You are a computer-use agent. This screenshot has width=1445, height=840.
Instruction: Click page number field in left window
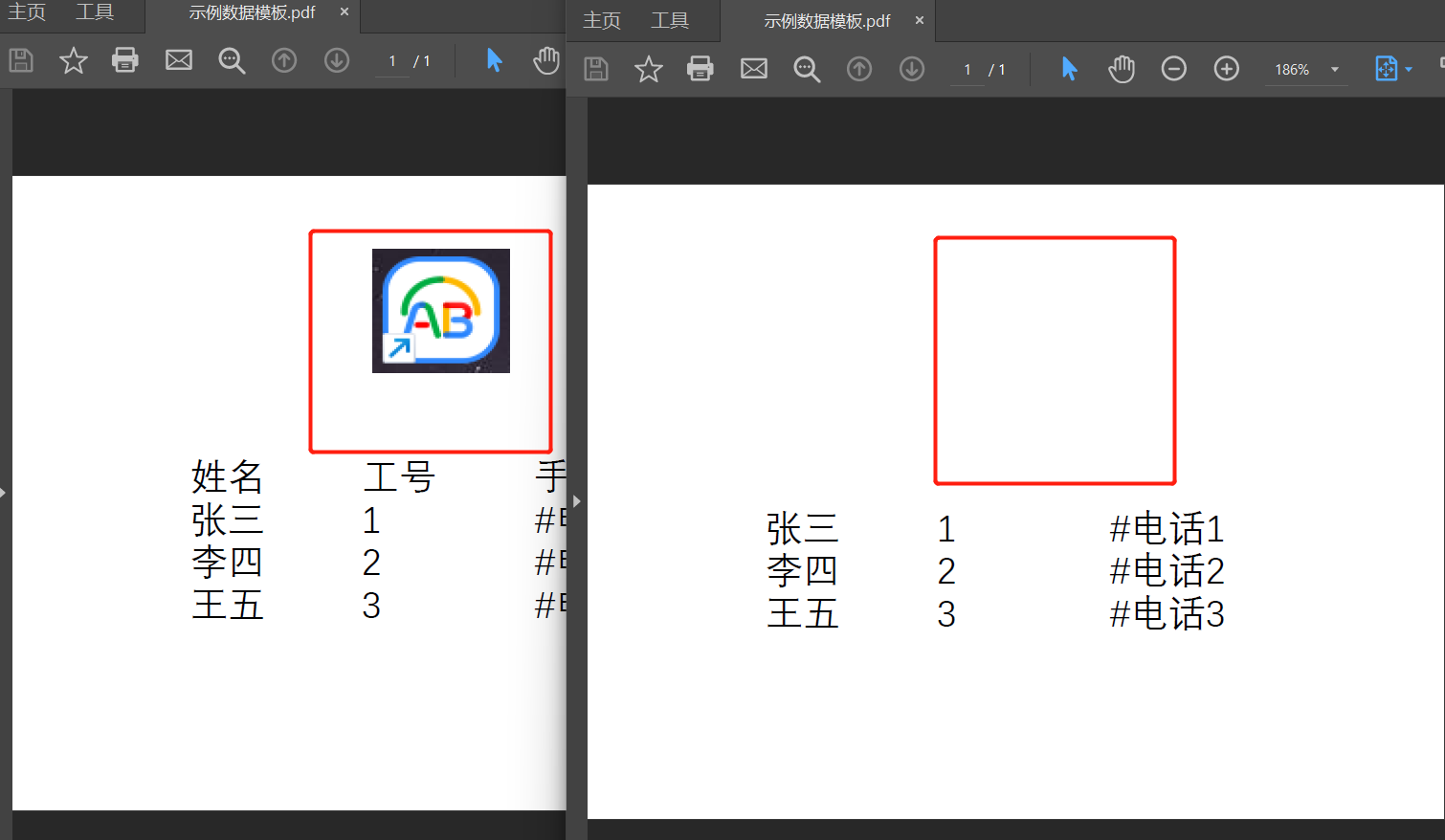[392, 61]
